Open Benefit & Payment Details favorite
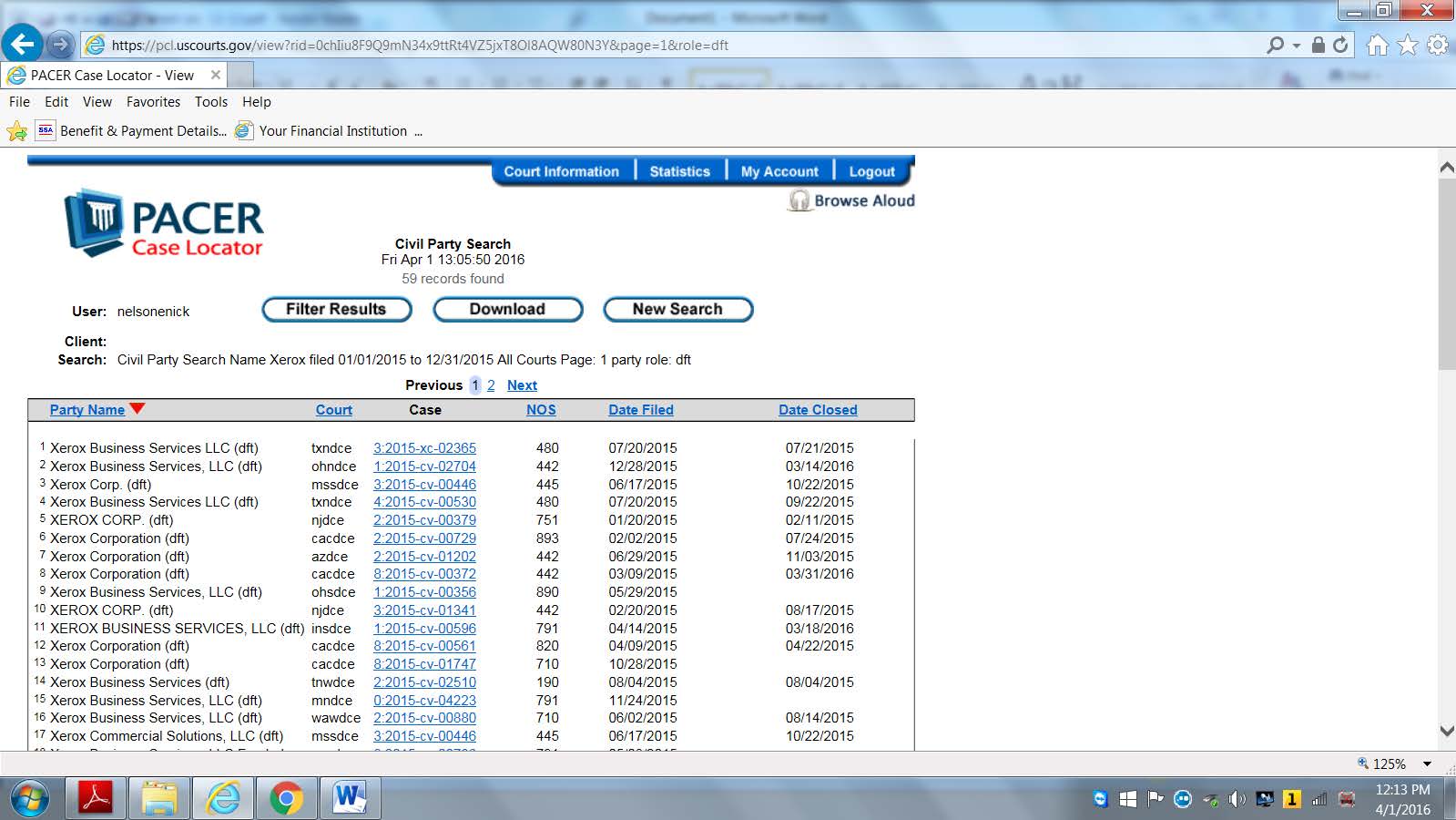 coord(131,131)
